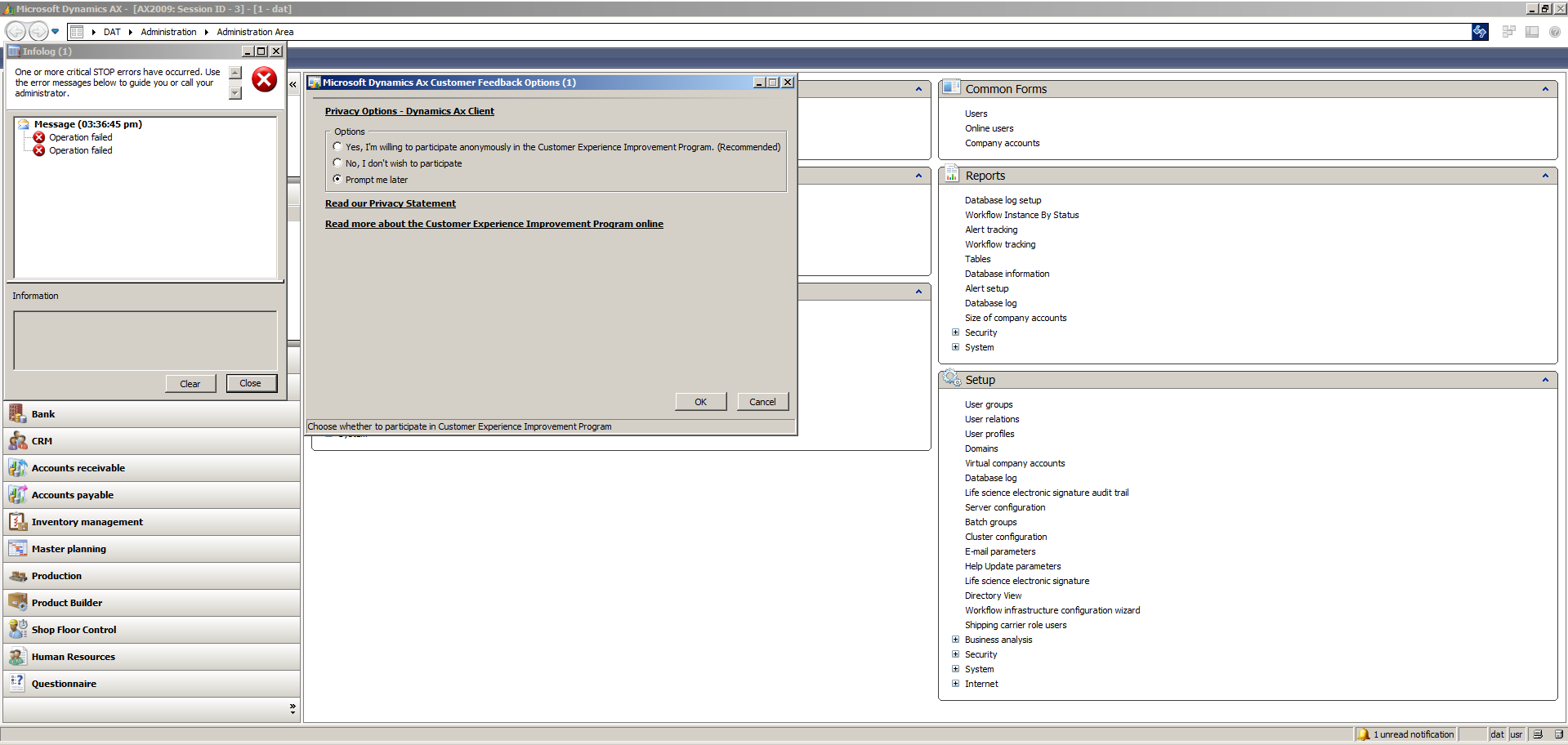Screen dimensions: 1568x745
Task: Collapse the Common Forms section
Action: tap(1545, 89)
